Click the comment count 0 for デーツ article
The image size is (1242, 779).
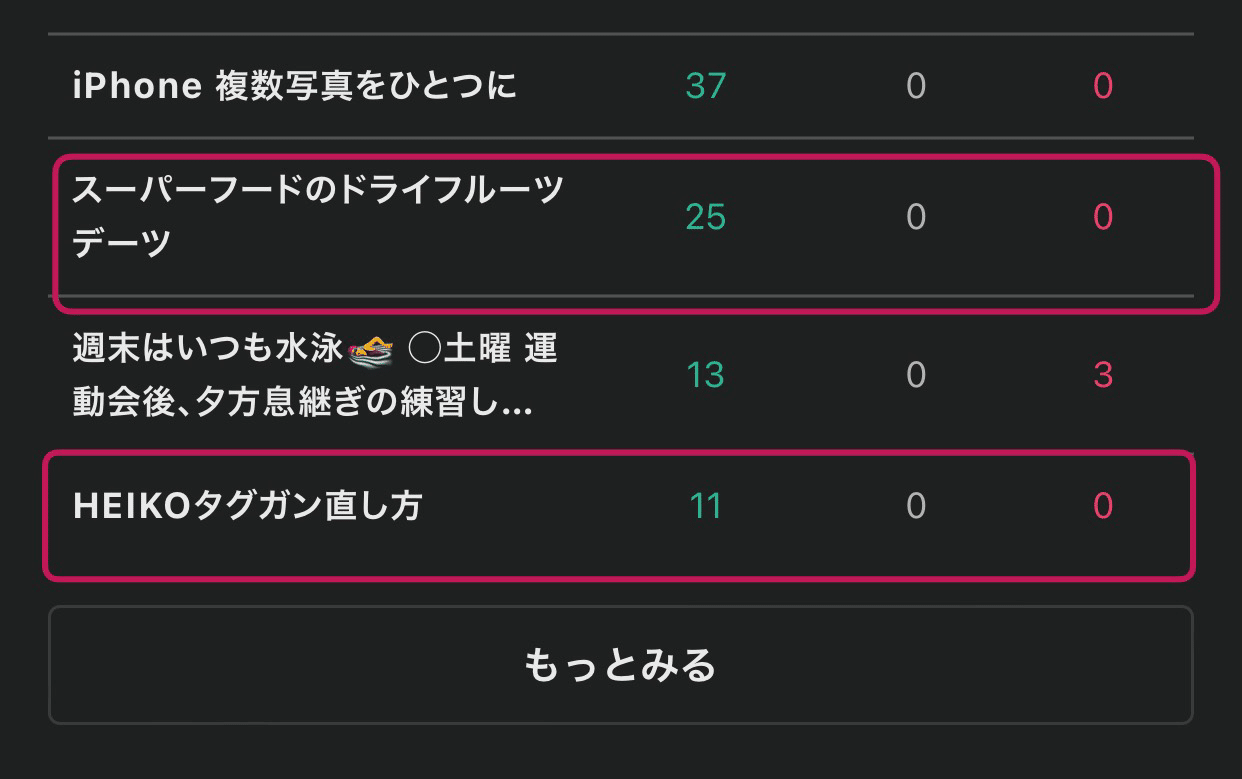[x=915, y=216]
